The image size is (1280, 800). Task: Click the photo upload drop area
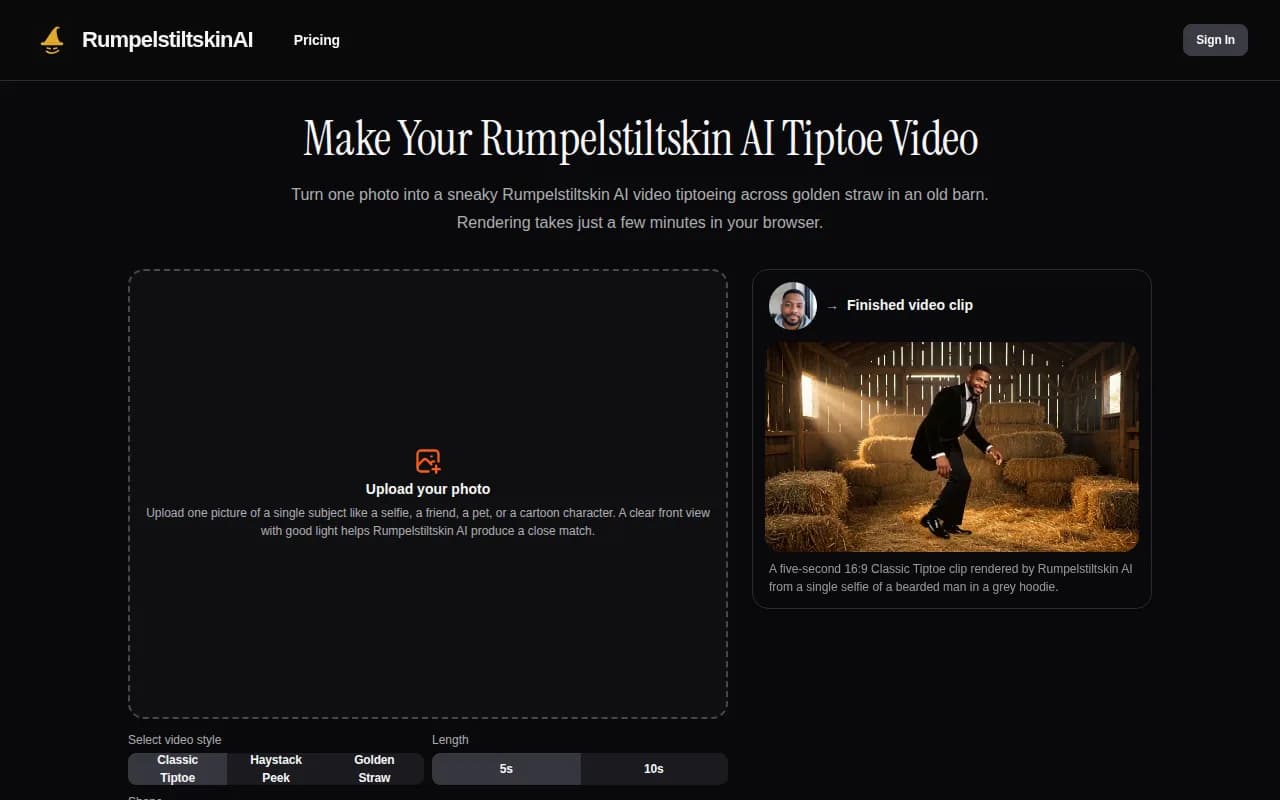[x=428, y=494]
